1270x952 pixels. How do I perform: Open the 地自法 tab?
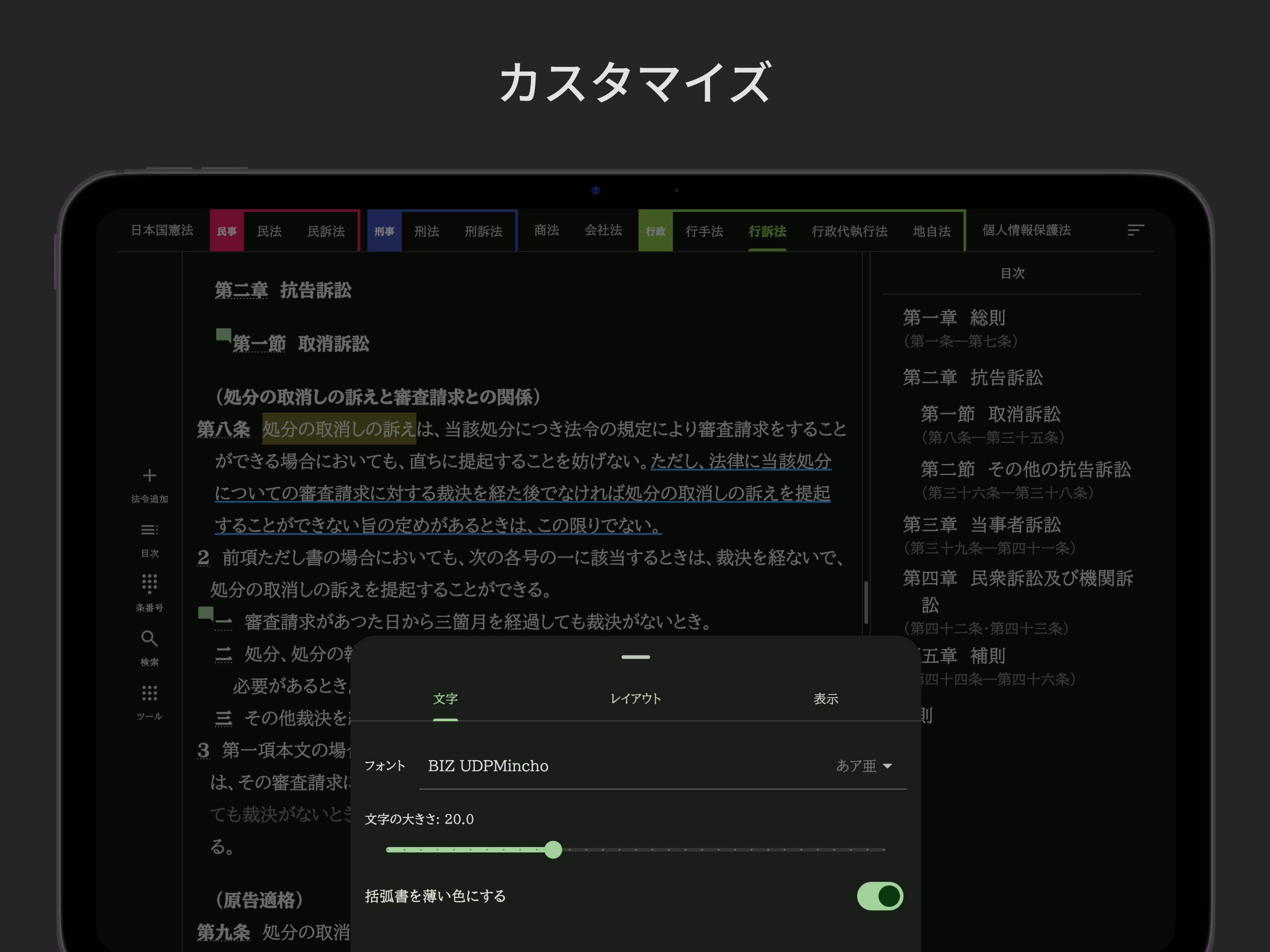point(931,231)
